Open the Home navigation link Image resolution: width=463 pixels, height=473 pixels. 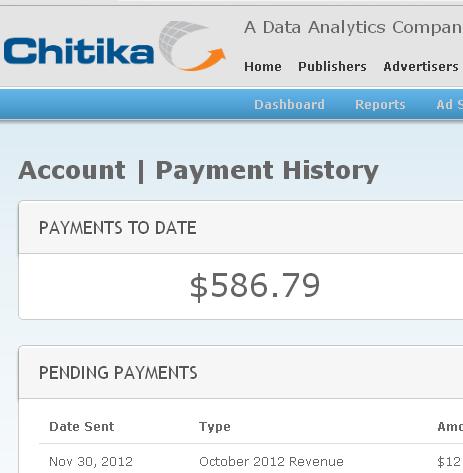[x=263, y=66]
